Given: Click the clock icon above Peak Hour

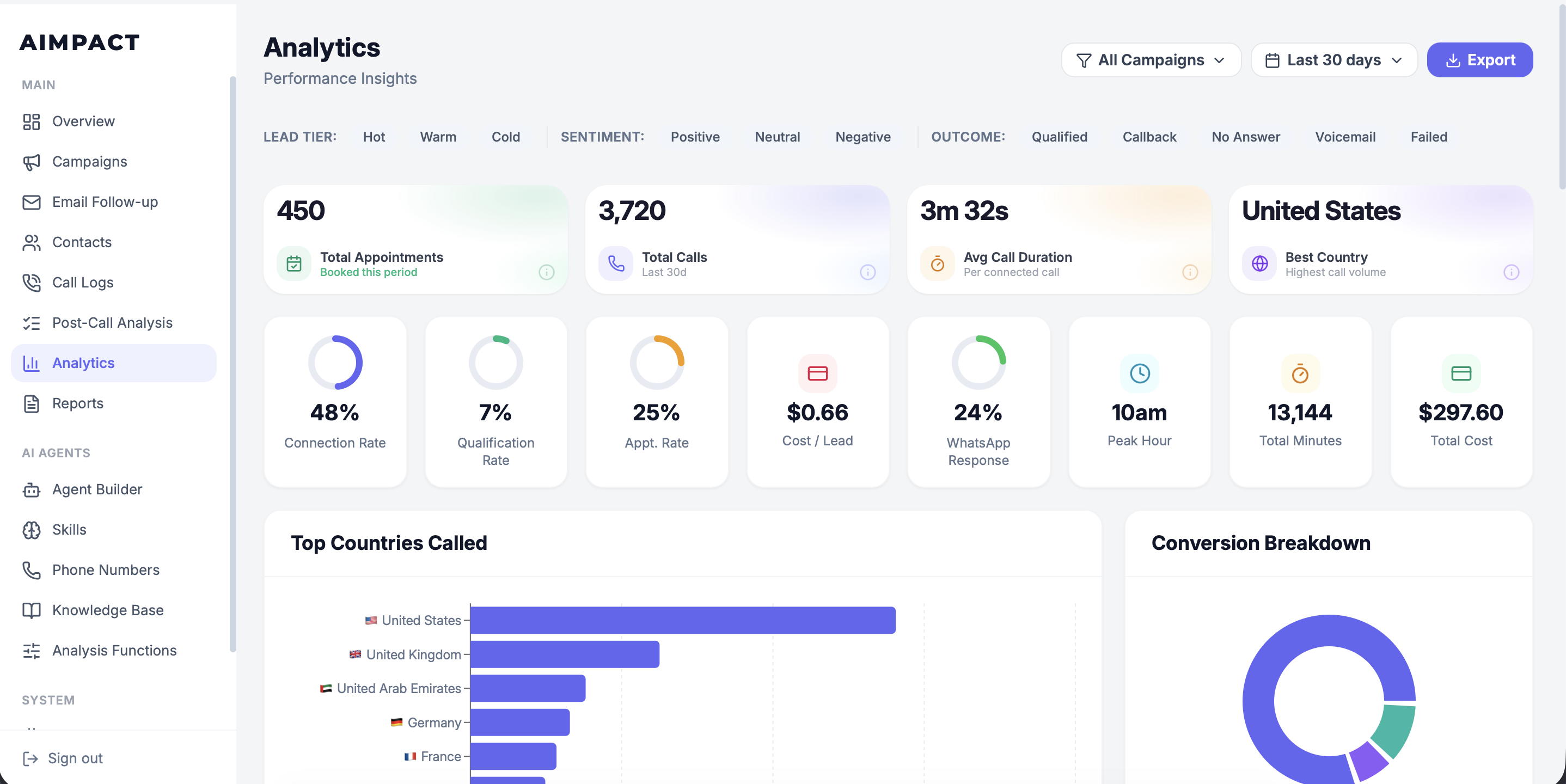Looking at the screenshot, I should tap(1140, 373).
